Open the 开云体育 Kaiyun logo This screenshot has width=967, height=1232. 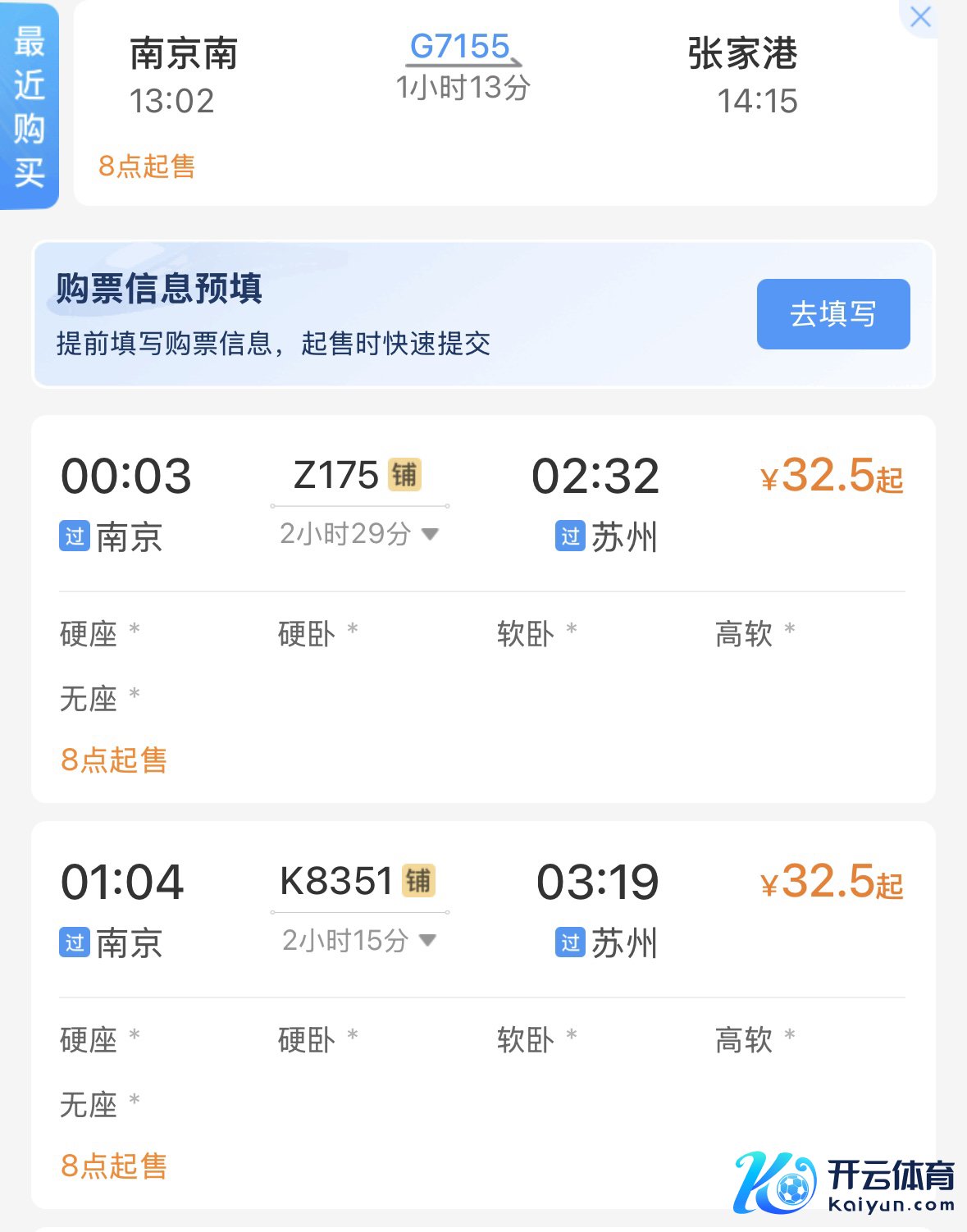click(x=844, y=1182)
